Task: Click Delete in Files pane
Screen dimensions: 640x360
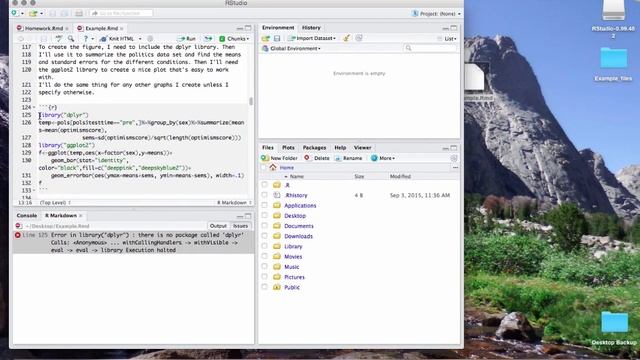Action: tap(317, 158)
